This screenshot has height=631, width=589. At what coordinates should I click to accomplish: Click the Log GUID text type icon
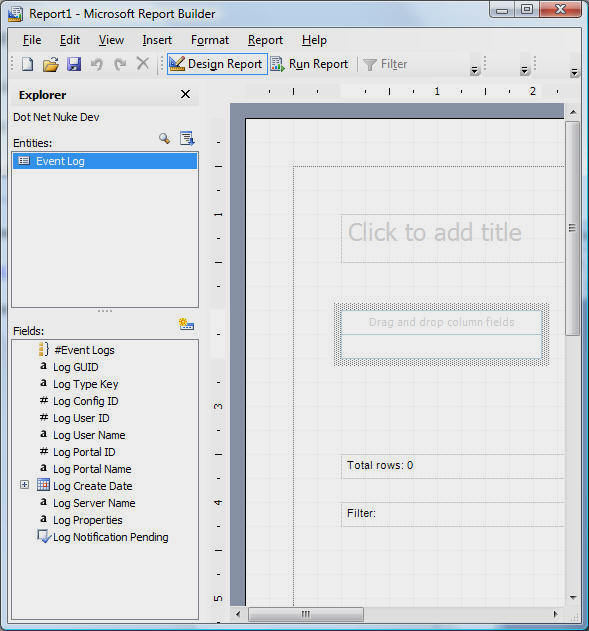(x=43, y=366)
